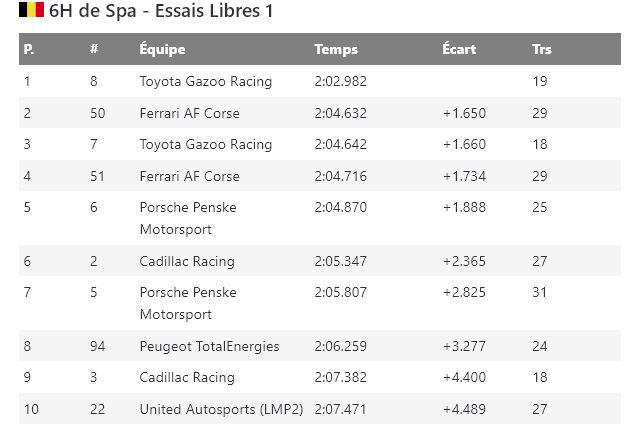Click Cadillac Racing team in sixth position
The width and height of the screenshot is (642, 434).
click(187, 261)
